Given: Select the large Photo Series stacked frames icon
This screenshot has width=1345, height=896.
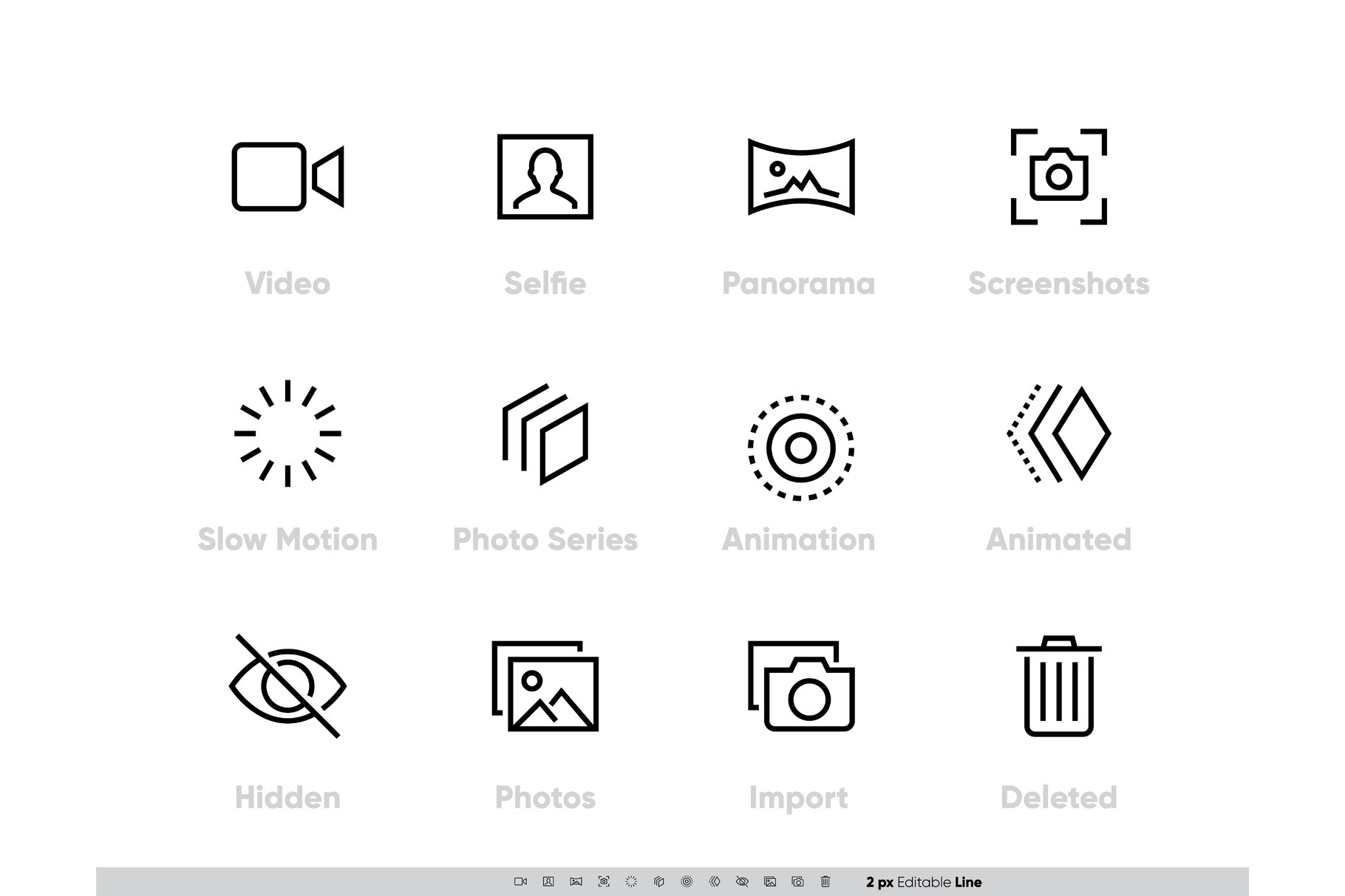Looking at the screenshot, I should [545, 434].
